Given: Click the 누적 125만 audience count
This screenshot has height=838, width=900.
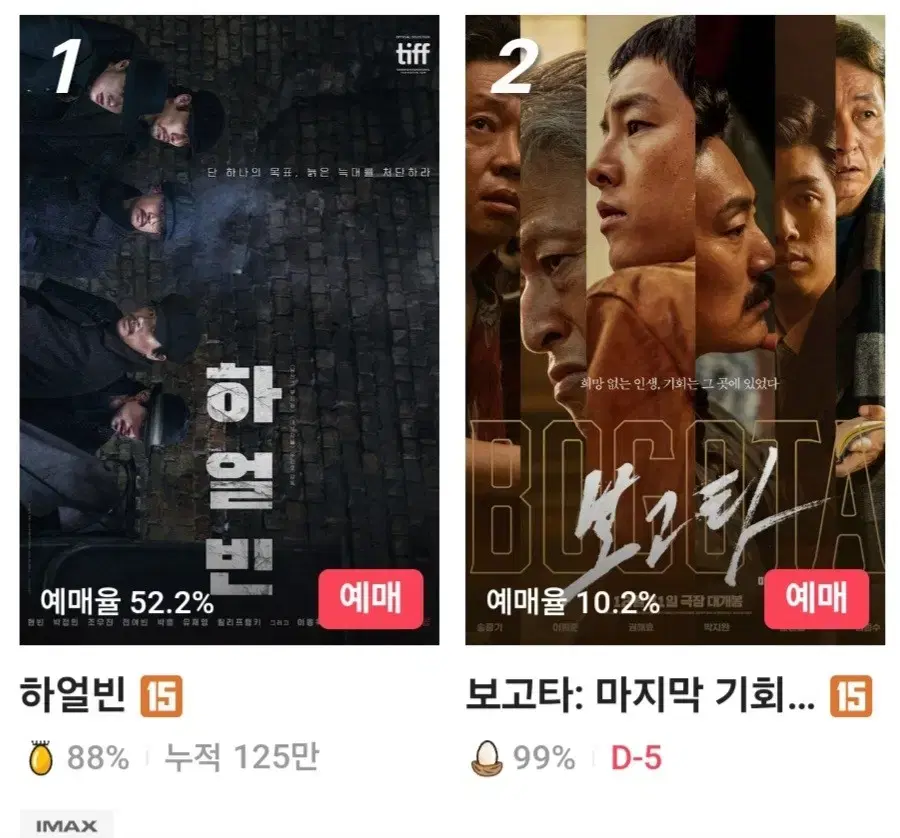Looking at the screenshot, I should pos(242,757).
